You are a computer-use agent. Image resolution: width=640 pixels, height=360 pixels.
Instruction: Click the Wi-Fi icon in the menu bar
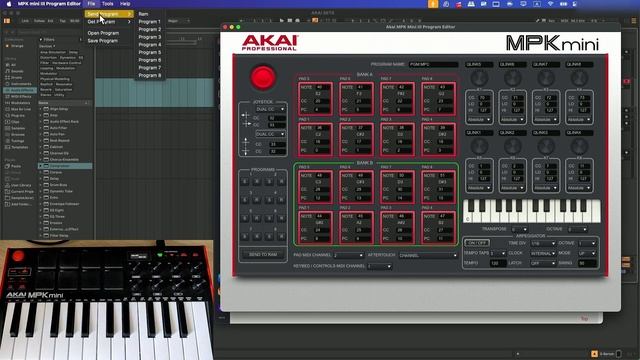[551, 4]
